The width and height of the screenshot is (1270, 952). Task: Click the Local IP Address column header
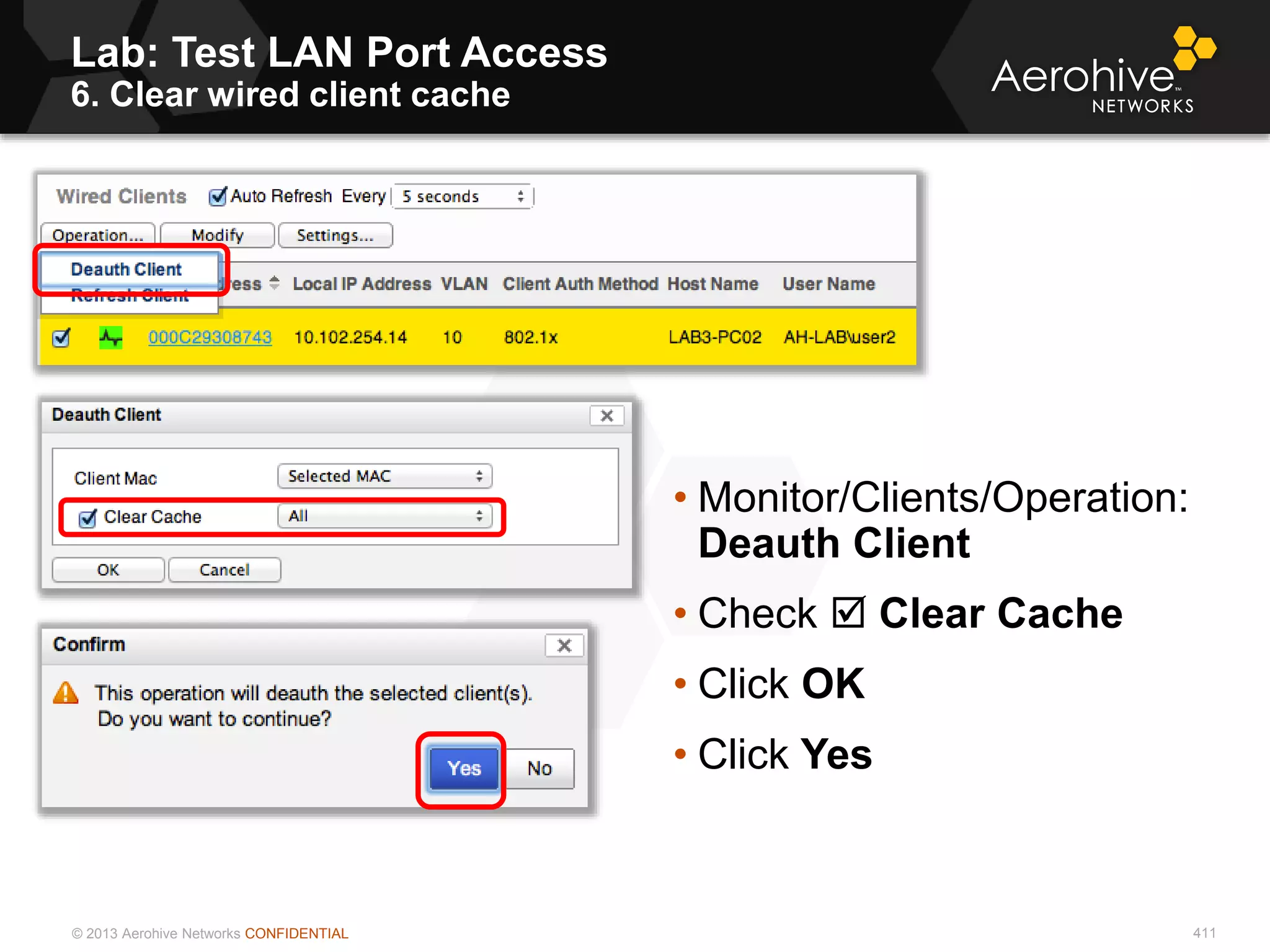(362, 284)
